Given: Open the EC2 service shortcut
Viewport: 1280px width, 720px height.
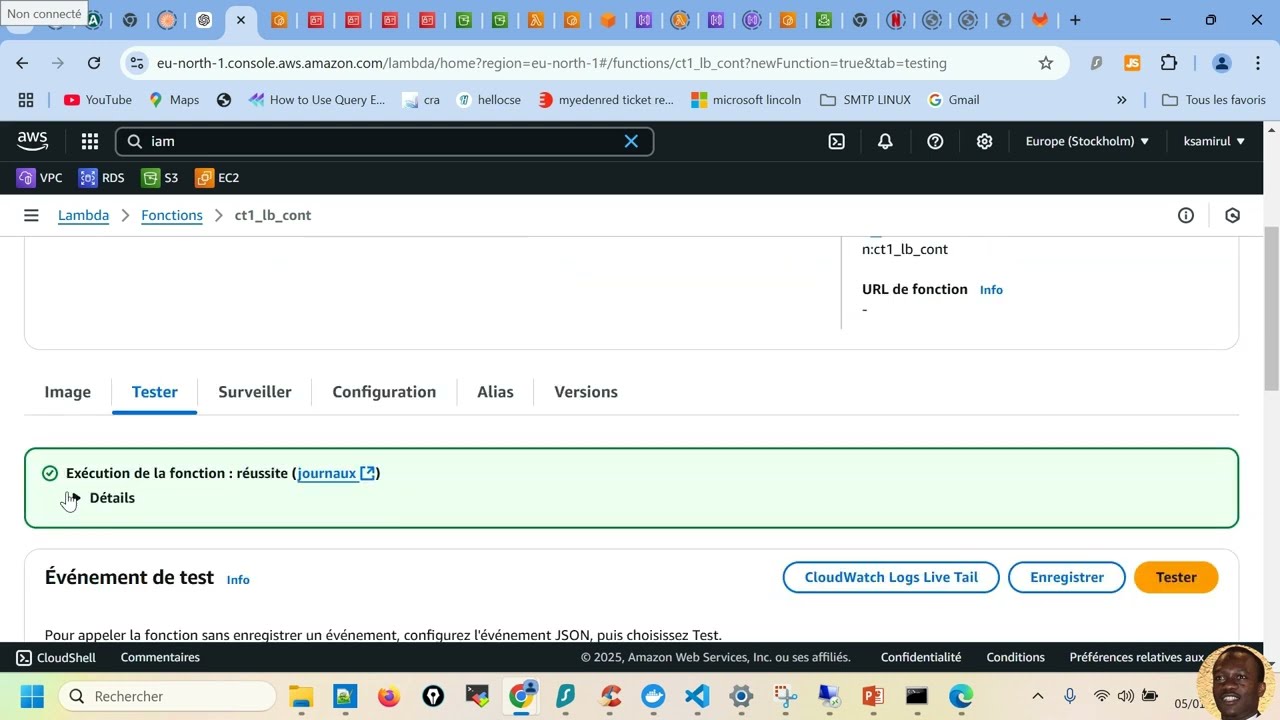Looking at the screenshot, I should [217, 178].
